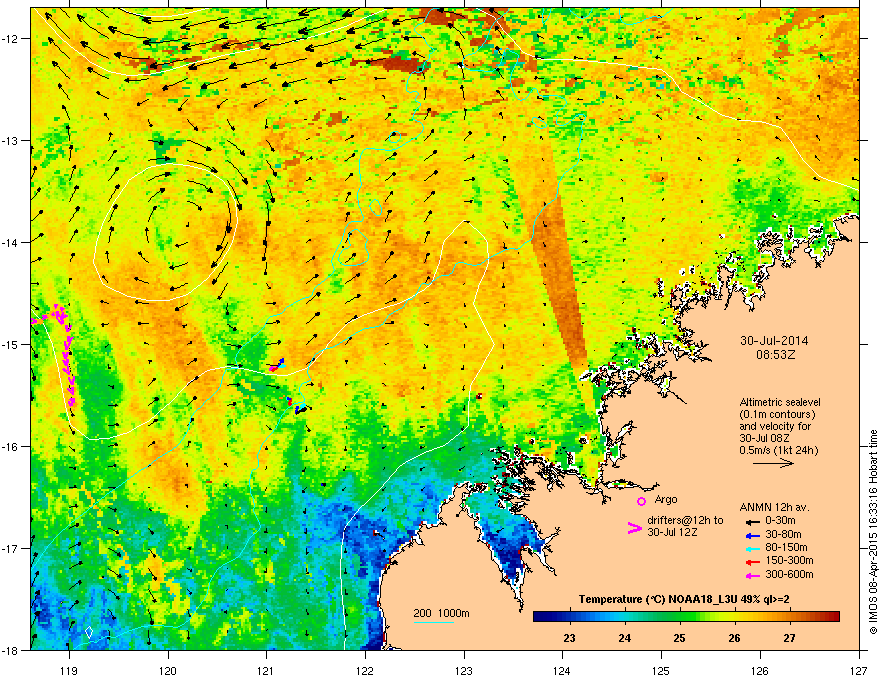Click the magenta 300-600m arrow legend symbol
880x680 pixels.
752,576
